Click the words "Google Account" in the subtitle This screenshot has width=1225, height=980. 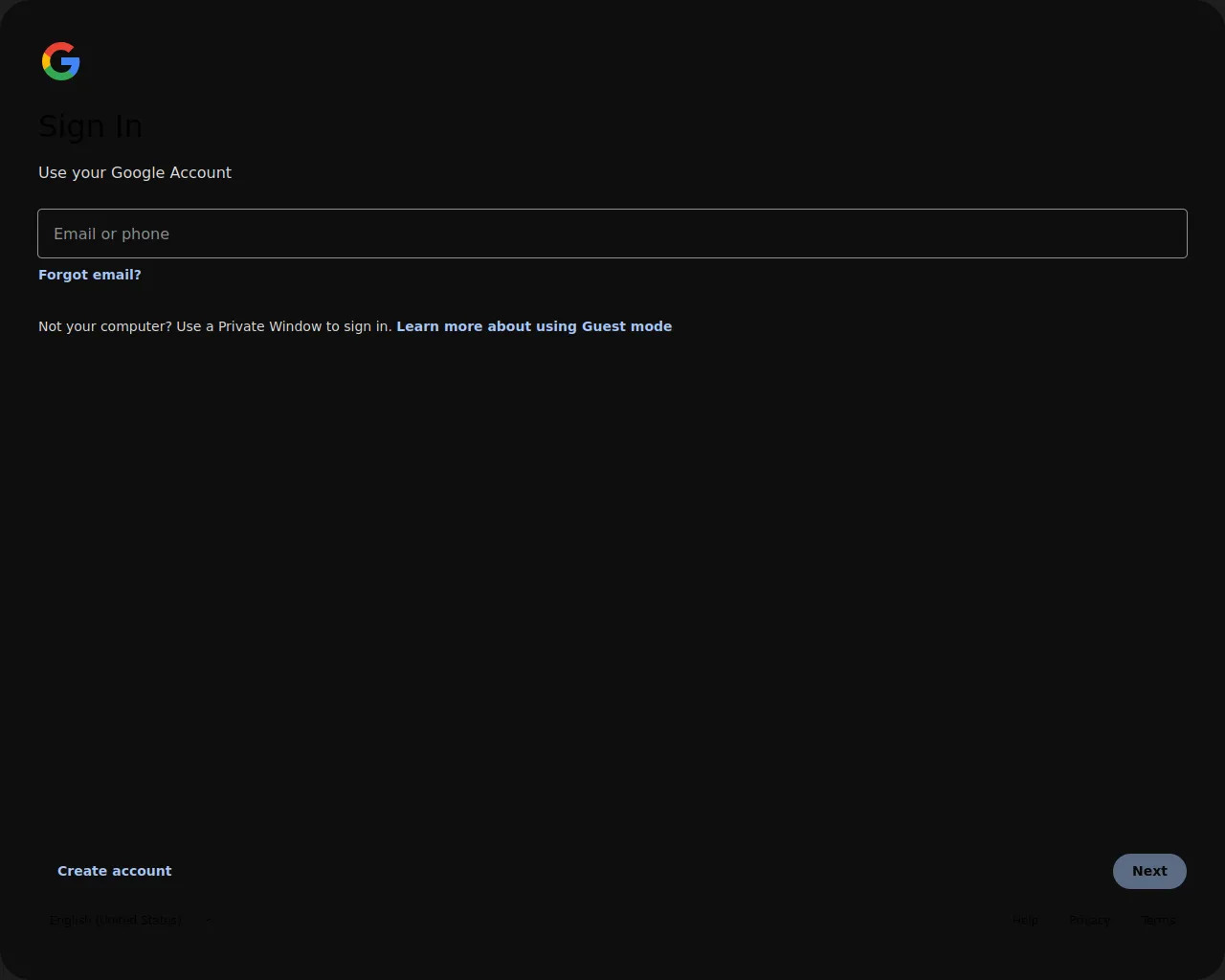171,173
